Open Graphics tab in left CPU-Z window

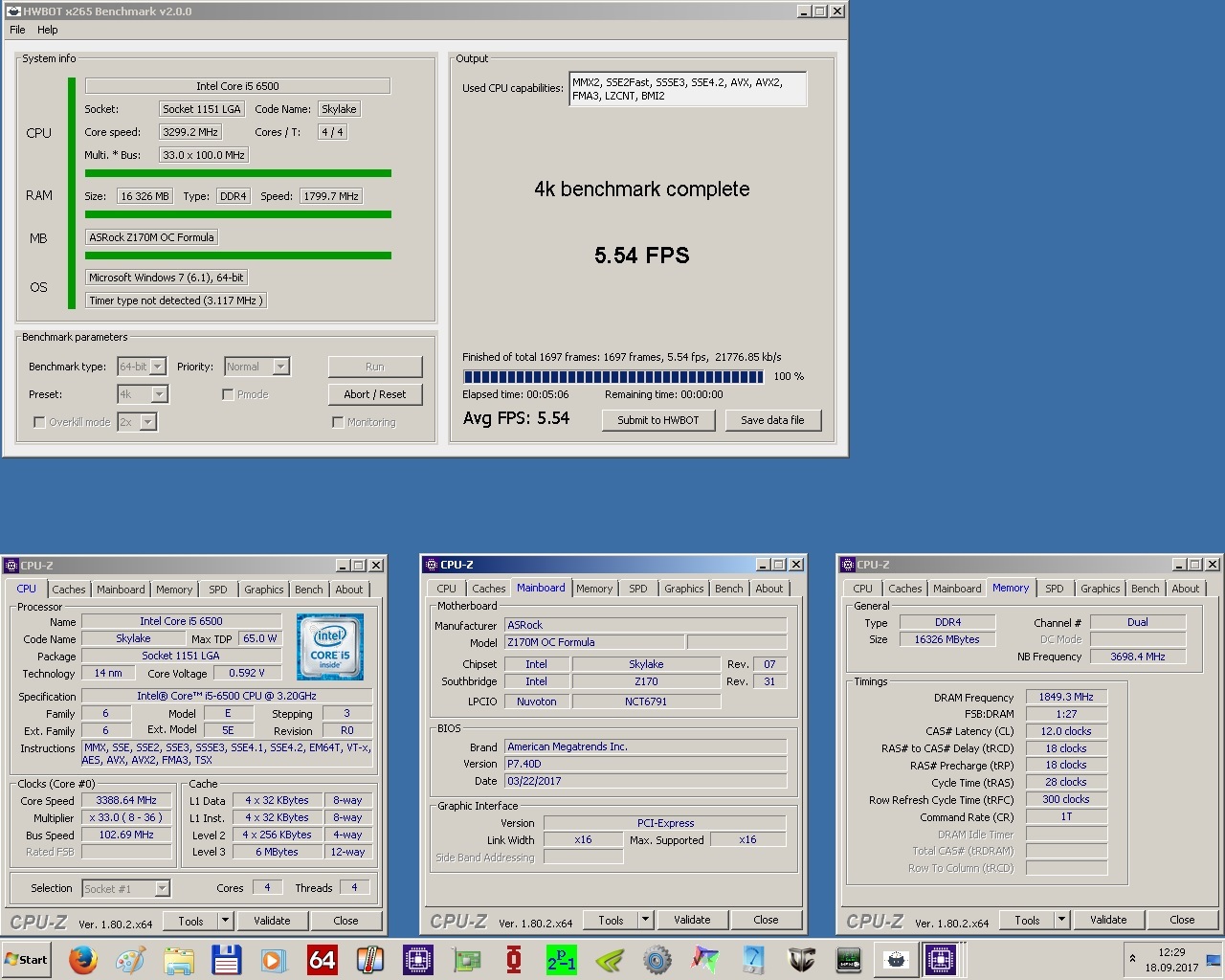coord(264,590)
